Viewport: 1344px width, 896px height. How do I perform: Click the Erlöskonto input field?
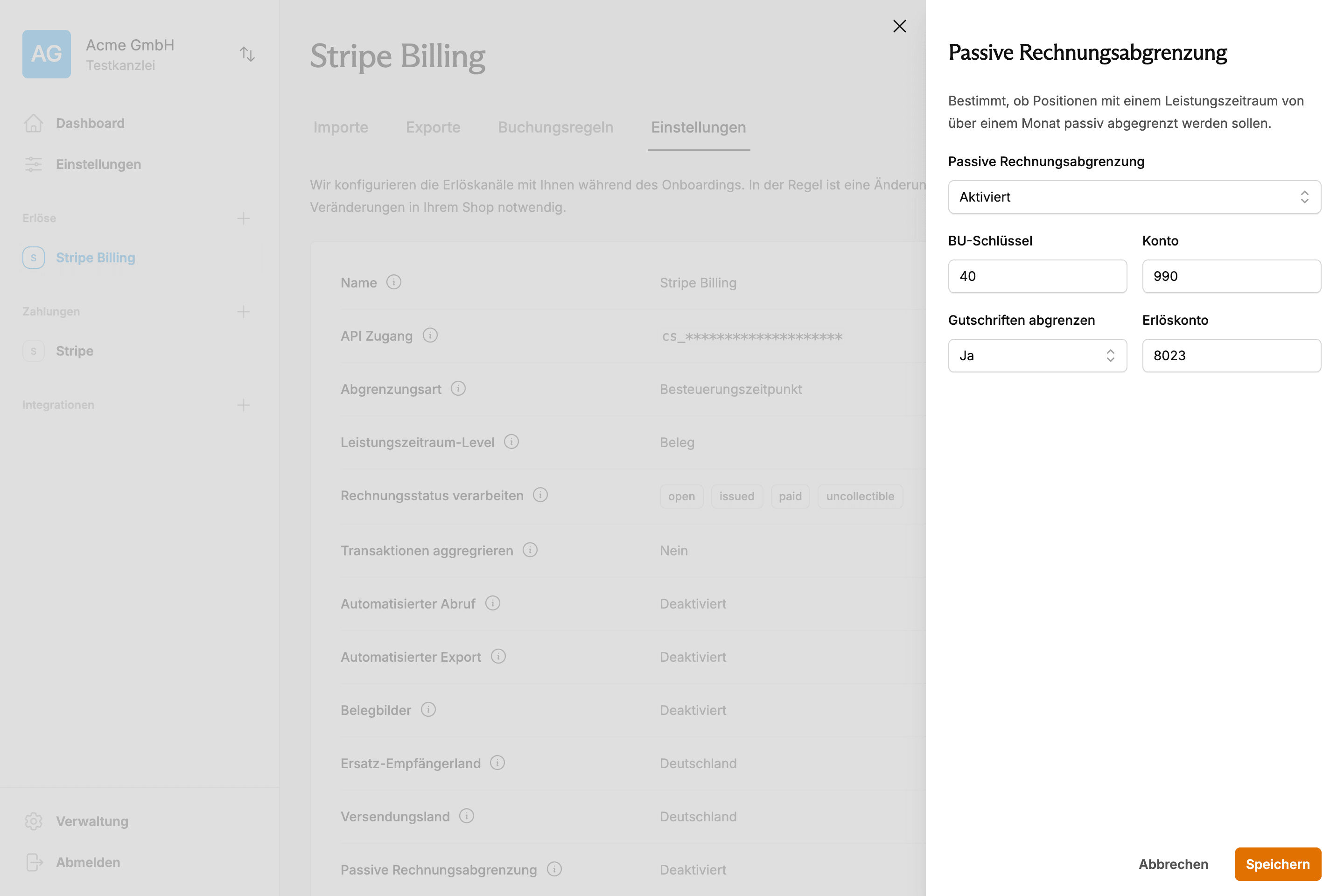click(1231, 356)
